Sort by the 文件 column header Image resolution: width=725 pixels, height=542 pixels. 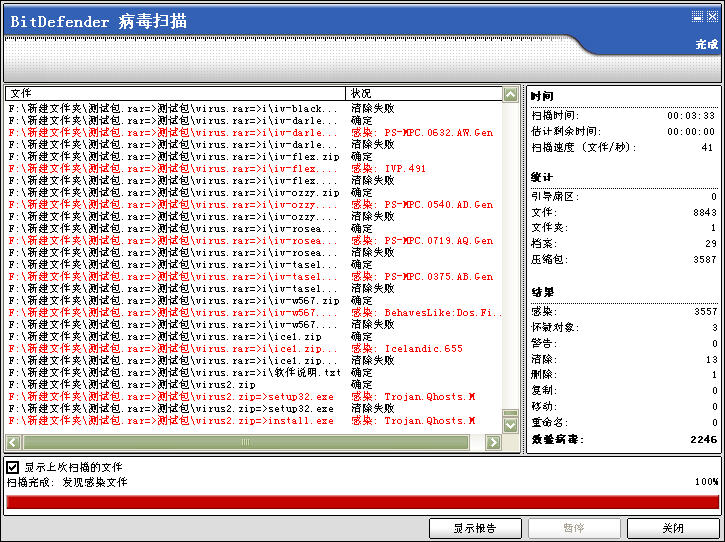175,93
